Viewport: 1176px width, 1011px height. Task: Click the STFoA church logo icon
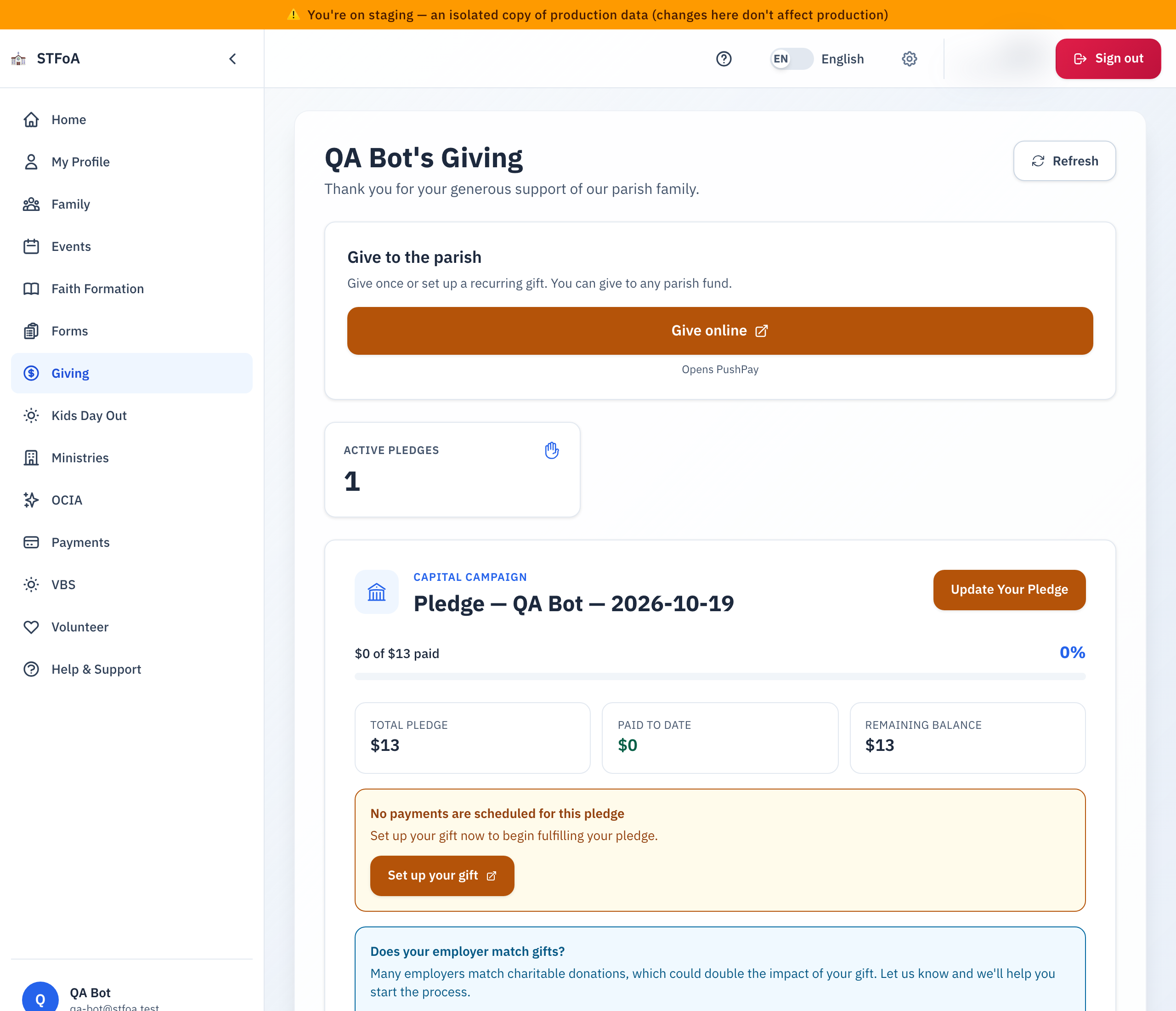click(x=19, y=58)
